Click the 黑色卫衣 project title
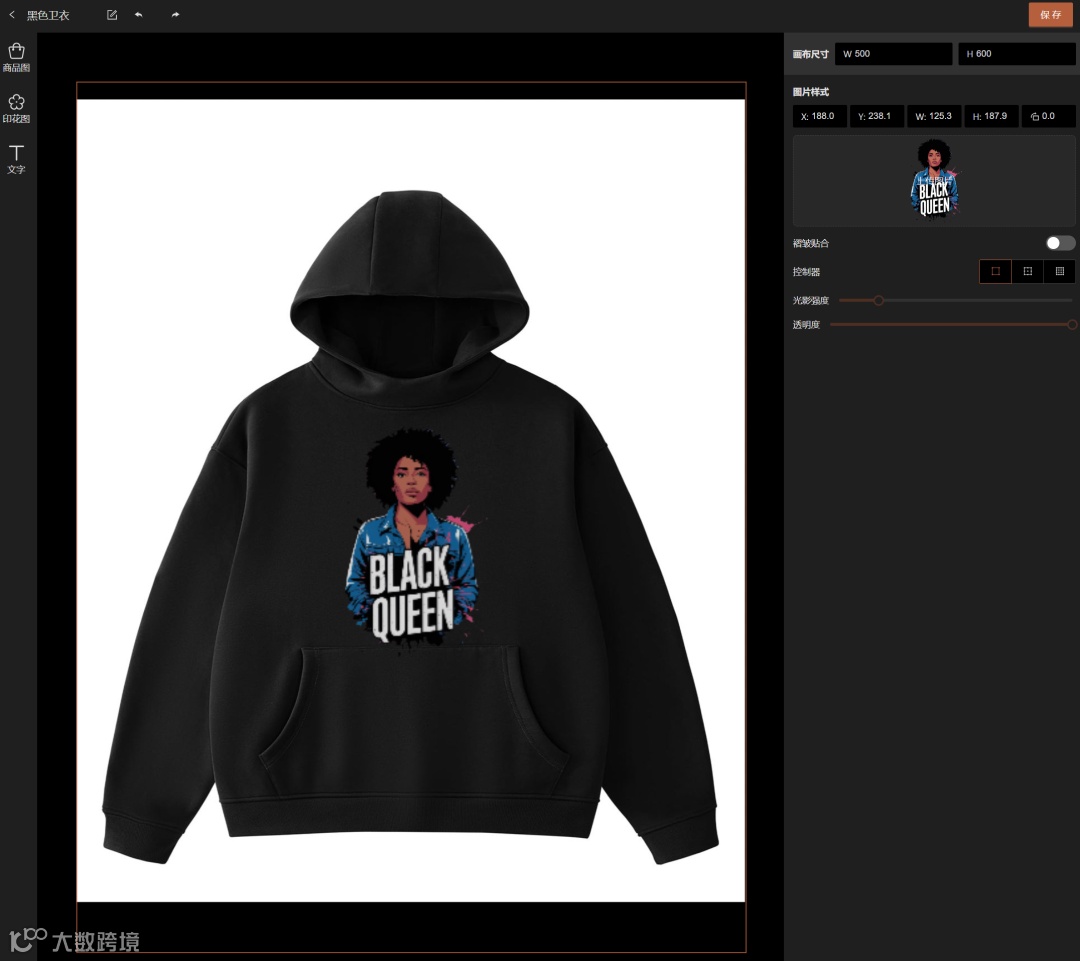The width and height of the screenshot is (1080, 961). (48, 15)
